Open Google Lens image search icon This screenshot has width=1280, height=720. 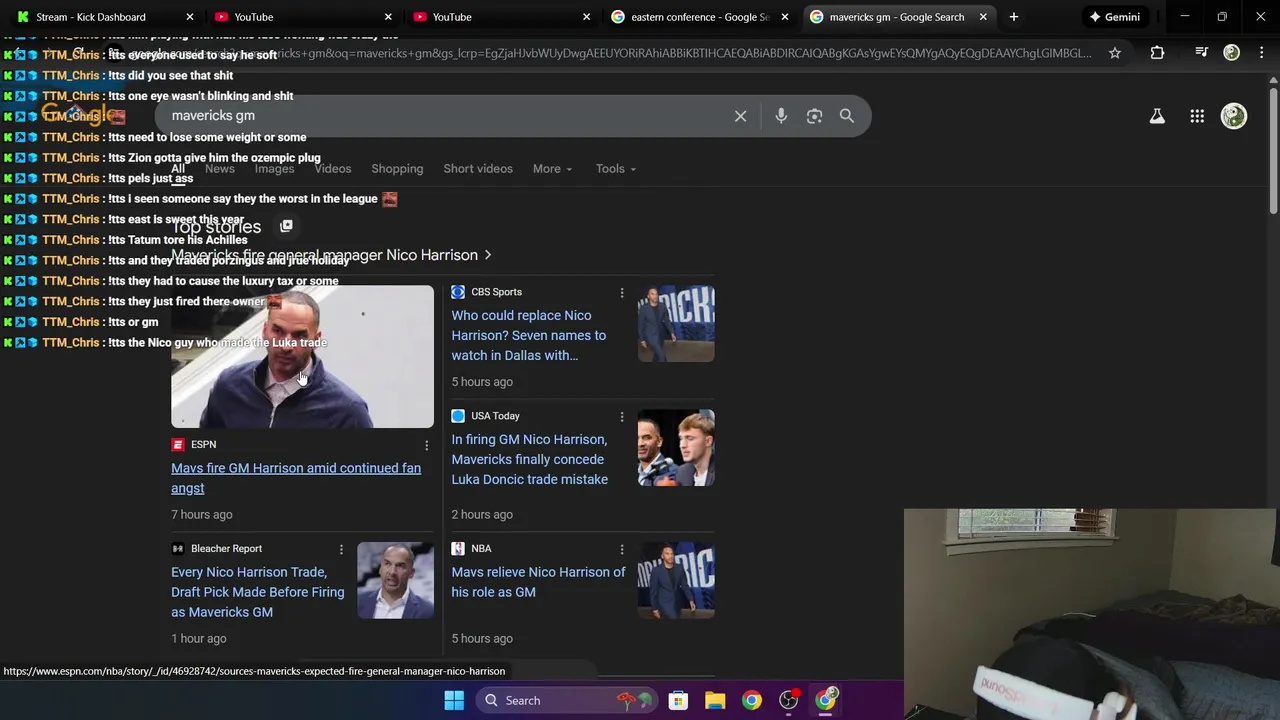pyautogui.click(x=814, y=116)
